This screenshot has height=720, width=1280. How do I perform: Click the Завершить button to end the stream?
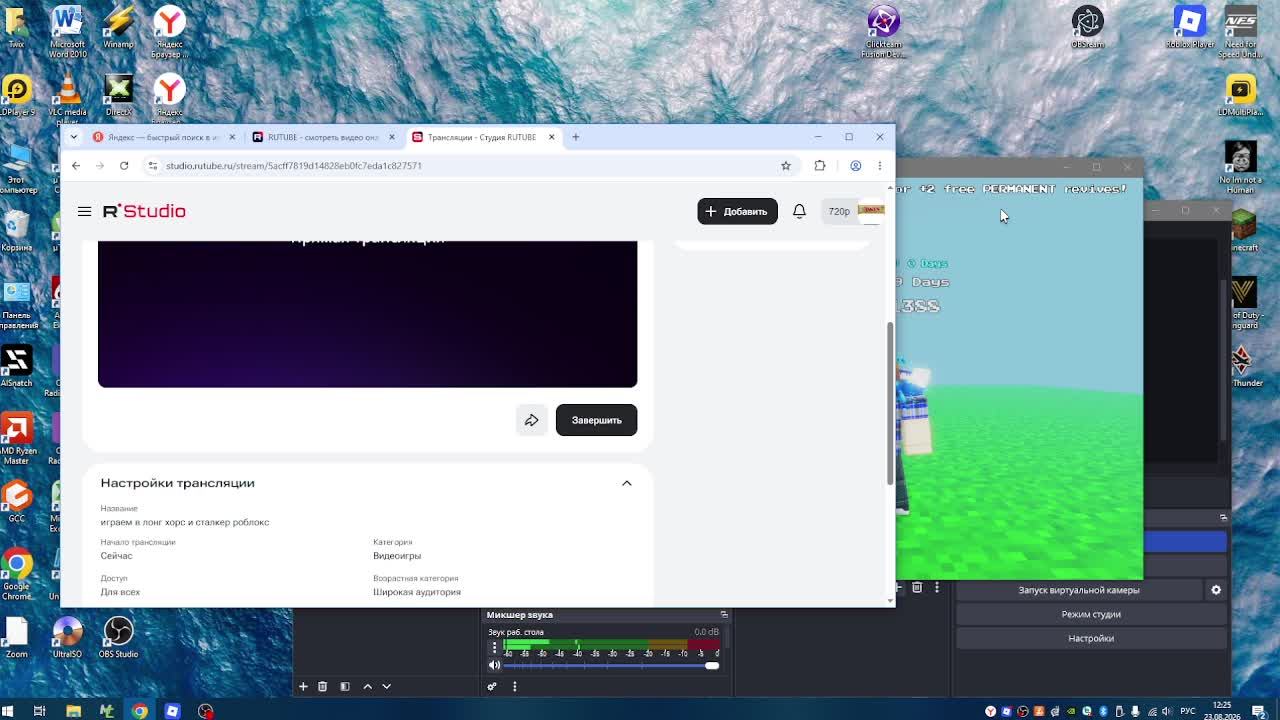tap(596, 420)
